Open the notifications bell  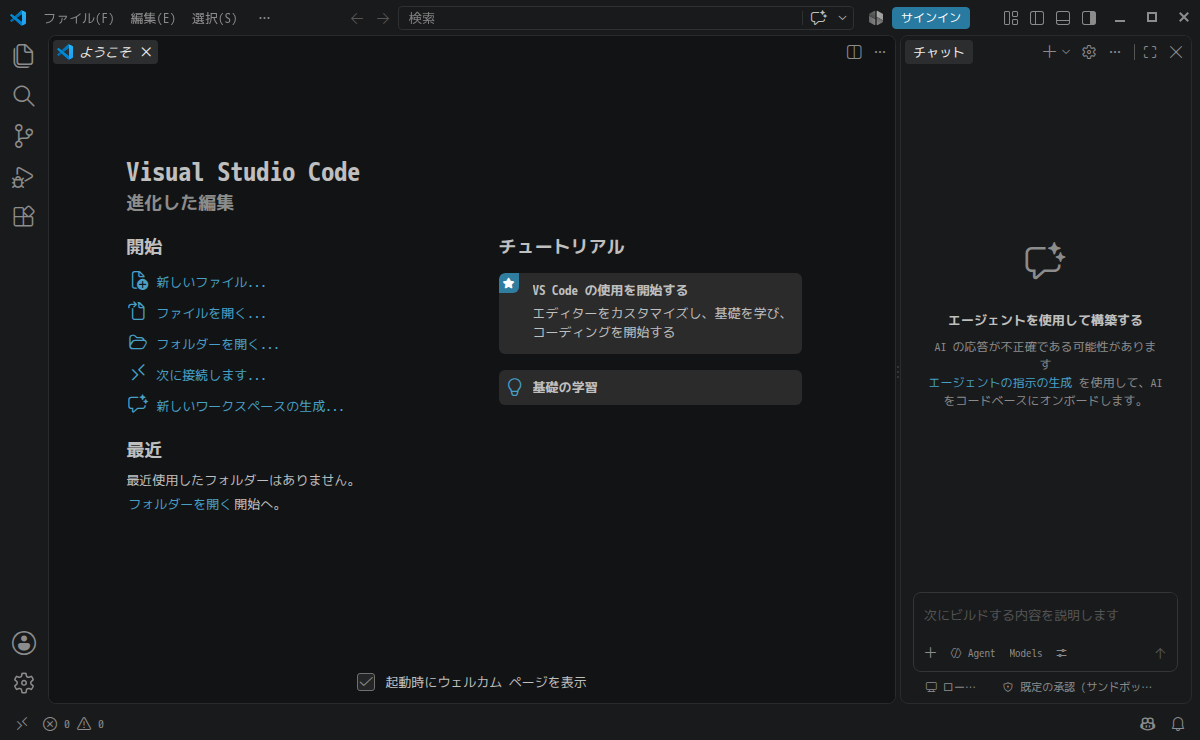pos(1178,723)
